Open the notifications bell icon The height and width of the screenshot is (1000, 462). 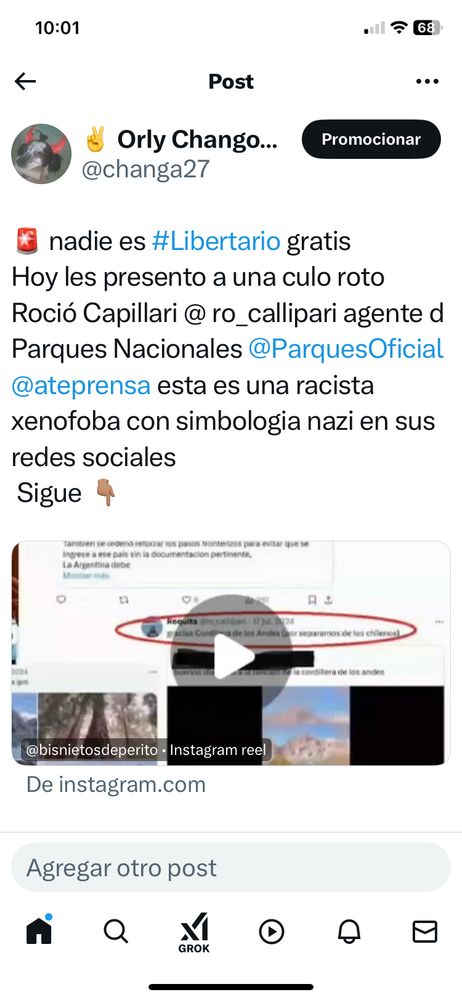coord(348,932)
